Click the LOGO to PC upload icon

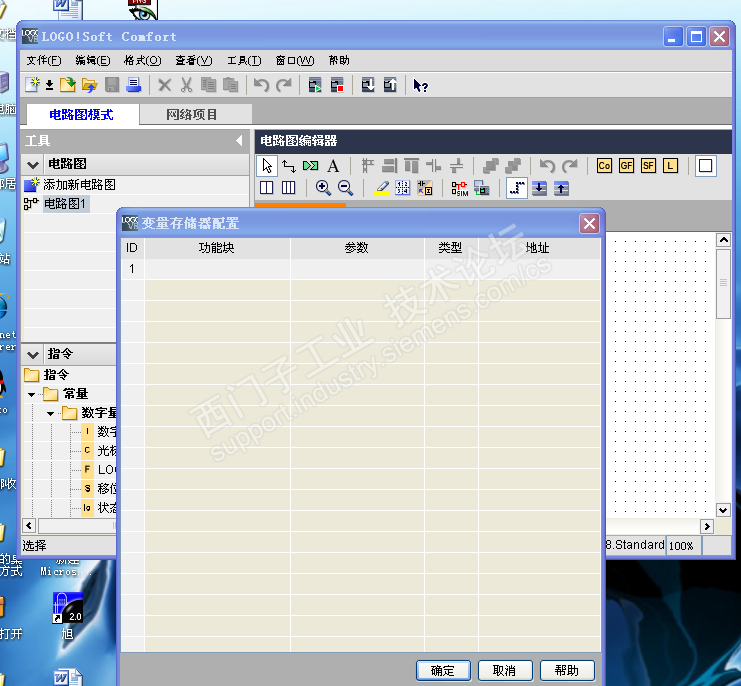[390, 85]
